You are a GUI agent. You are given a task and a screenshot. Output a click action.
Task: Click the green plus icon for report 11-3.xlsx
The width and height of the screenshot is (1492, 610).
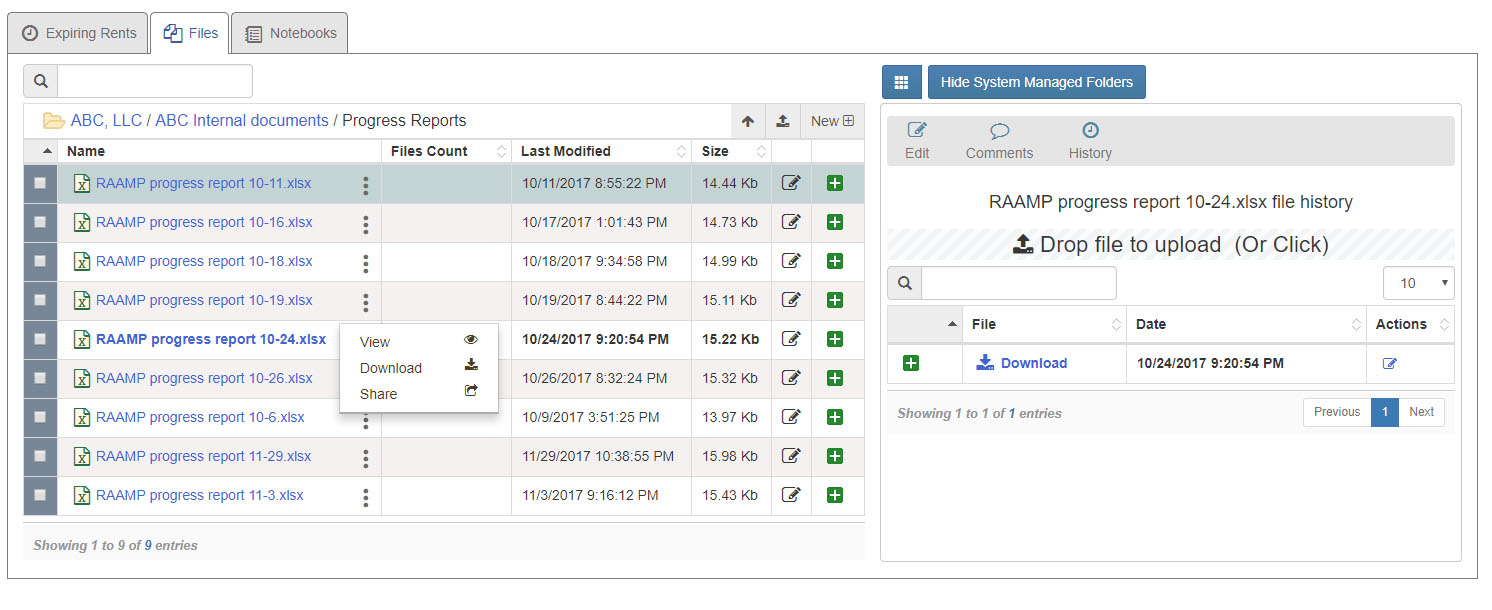834,495
